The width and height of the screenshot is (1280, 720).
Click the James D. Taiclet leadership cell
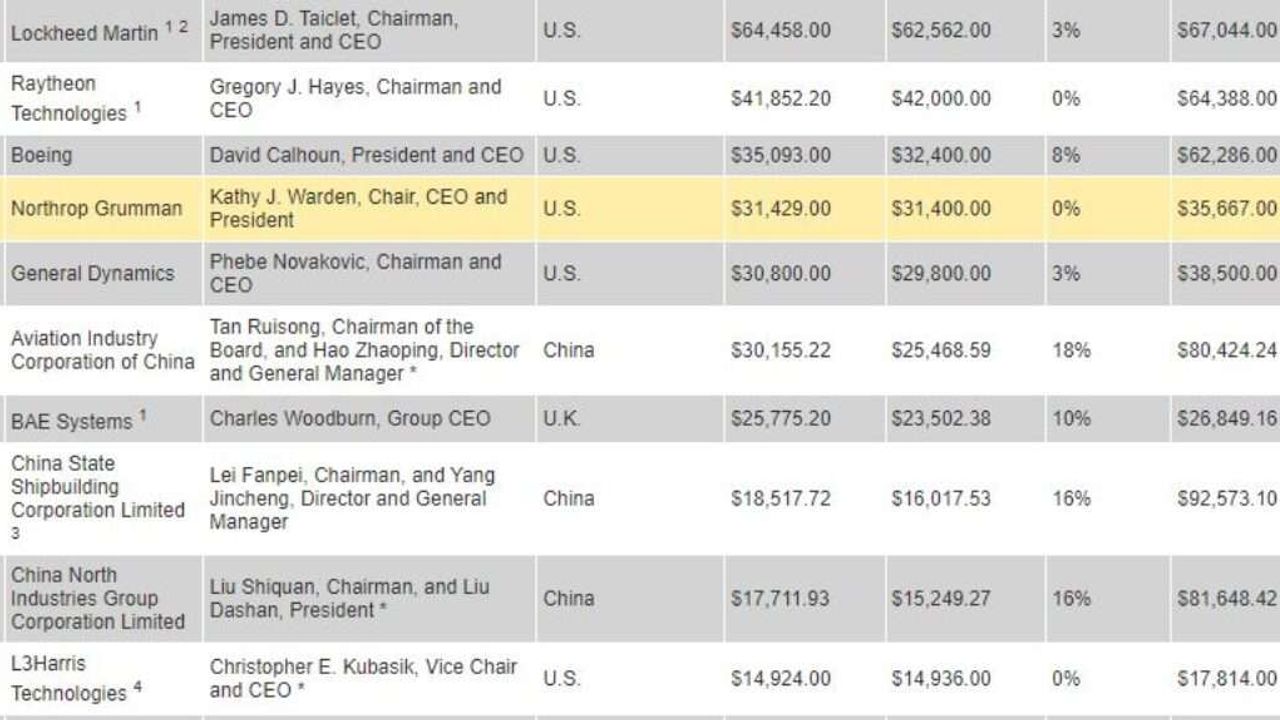(x=333, y=31)
